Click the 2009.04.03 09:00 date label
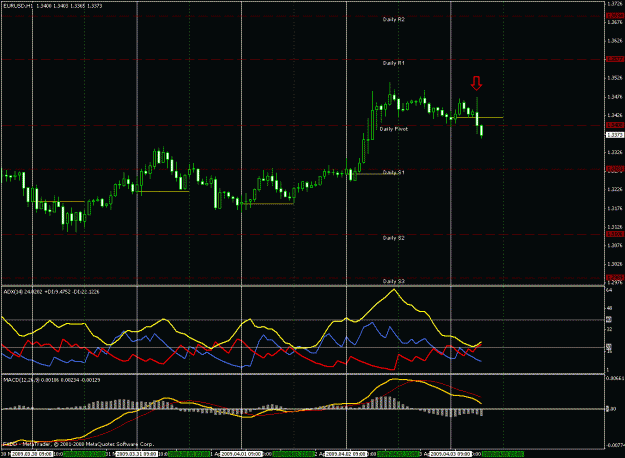 (451, 454)
